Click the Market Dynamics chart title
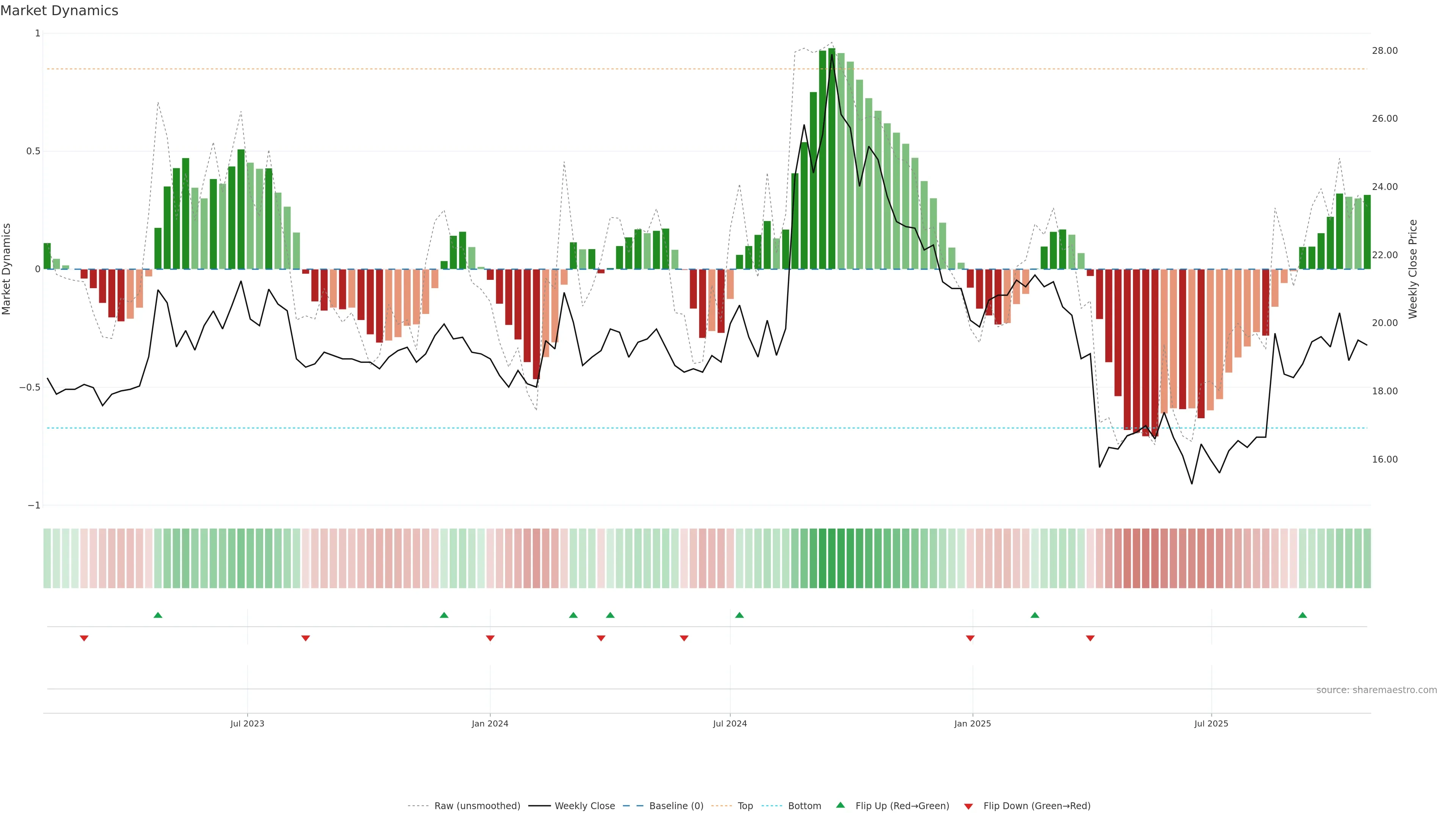 pos(60,11)
